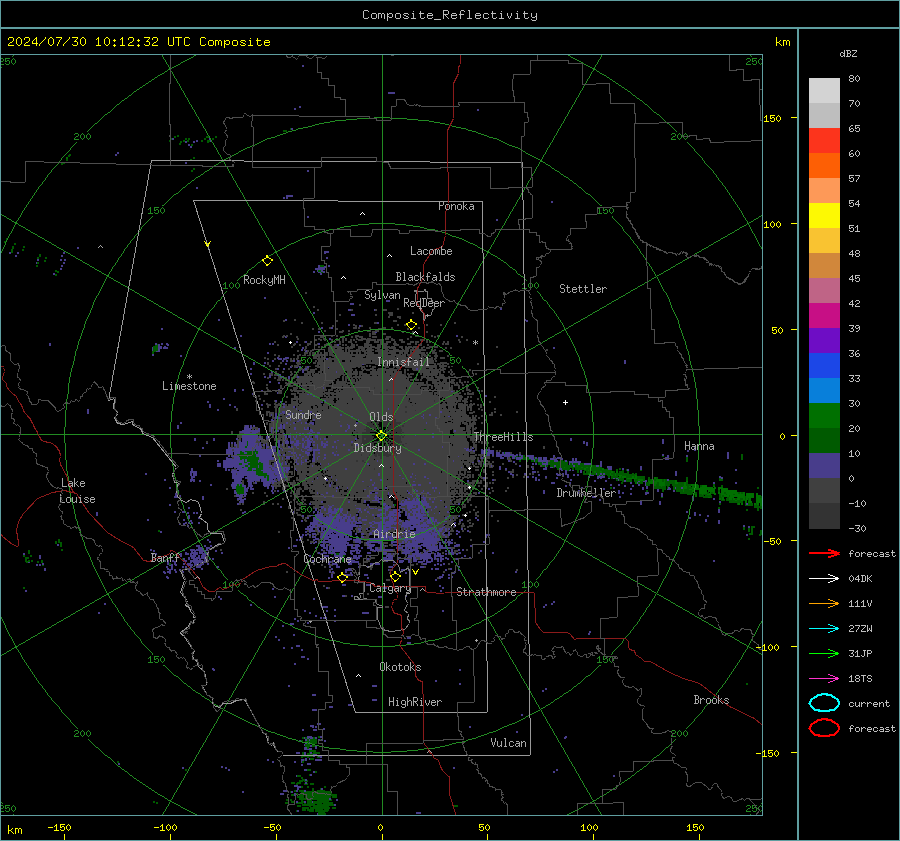The width and height of the screenshot is (900, 841).
Task: Select the indigo 10–0 dBZ swatch
Action: pyautogui.click(x=824, y=466)
